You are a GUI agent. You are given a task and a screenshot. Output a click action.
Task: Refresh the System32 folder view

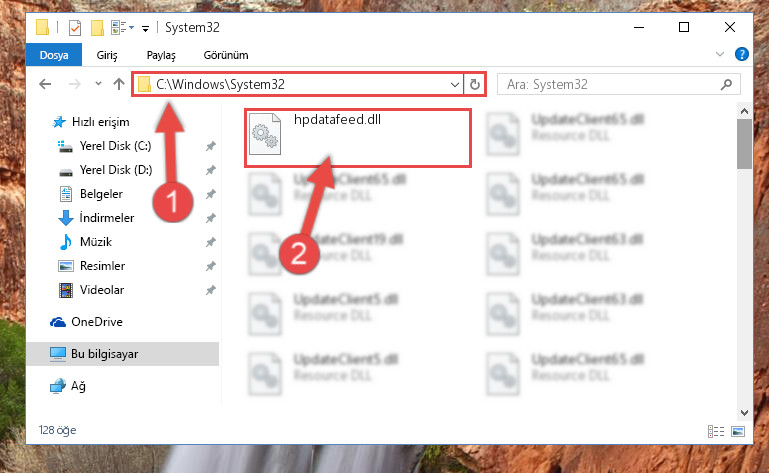click(x=474, y=84)
